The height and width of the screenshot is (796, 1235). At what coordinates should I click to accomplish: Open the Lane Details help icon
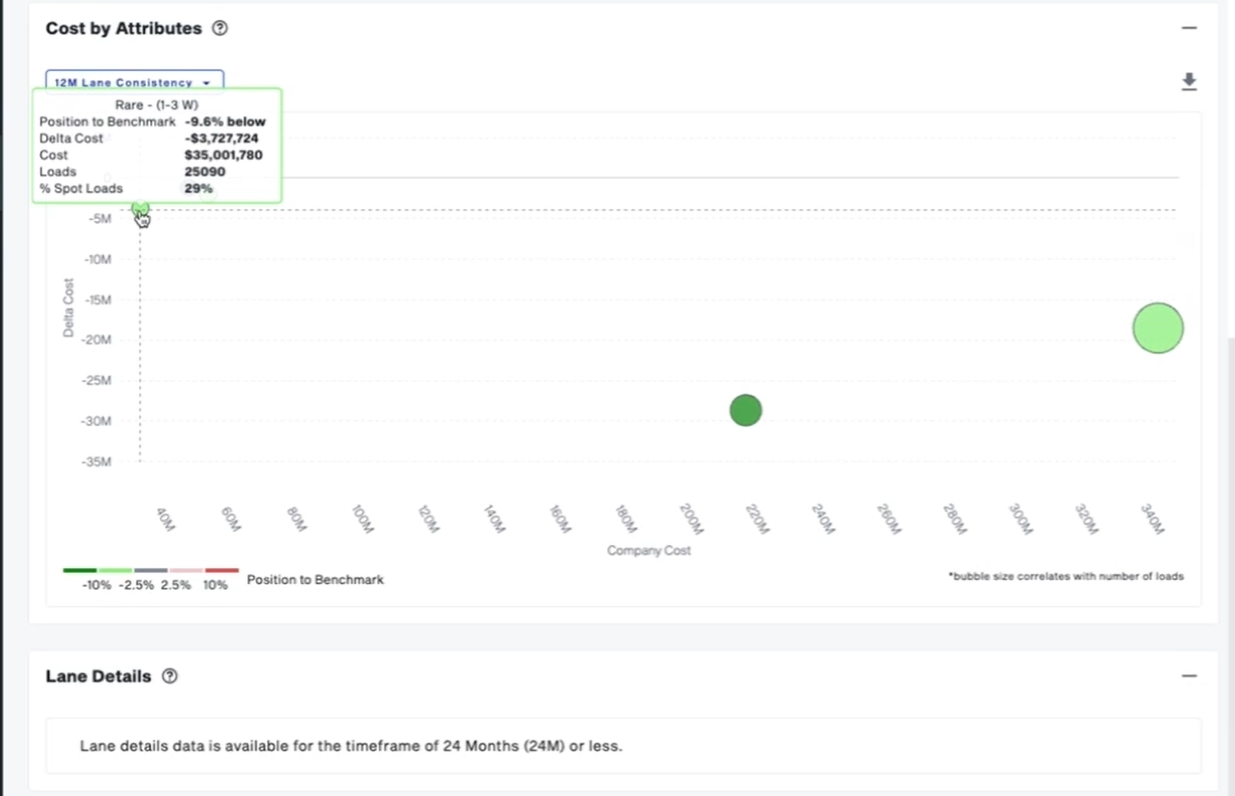click(x=170, y=676)
